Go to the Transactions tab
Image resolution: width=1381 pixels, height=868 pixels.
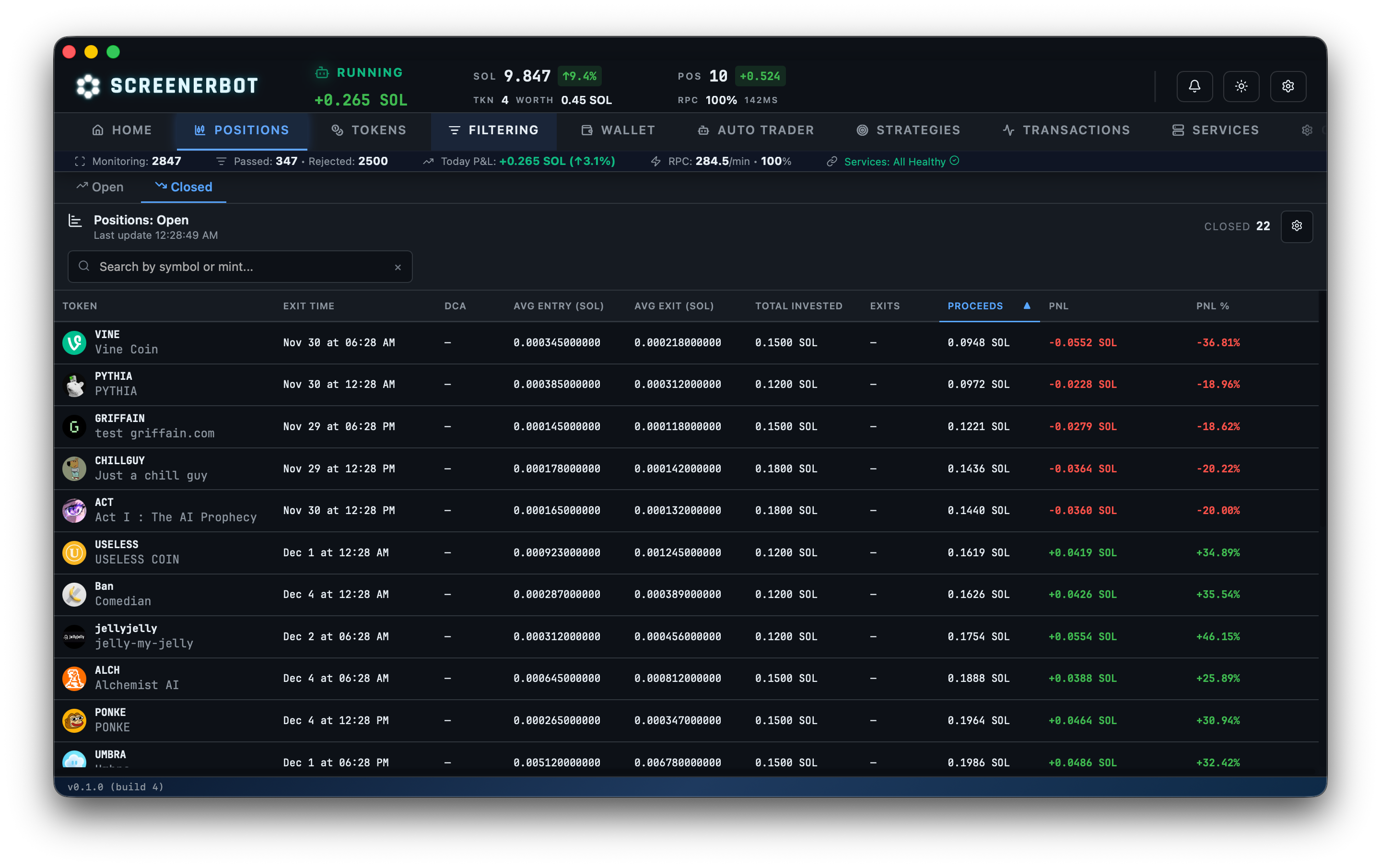[1066, 130]
